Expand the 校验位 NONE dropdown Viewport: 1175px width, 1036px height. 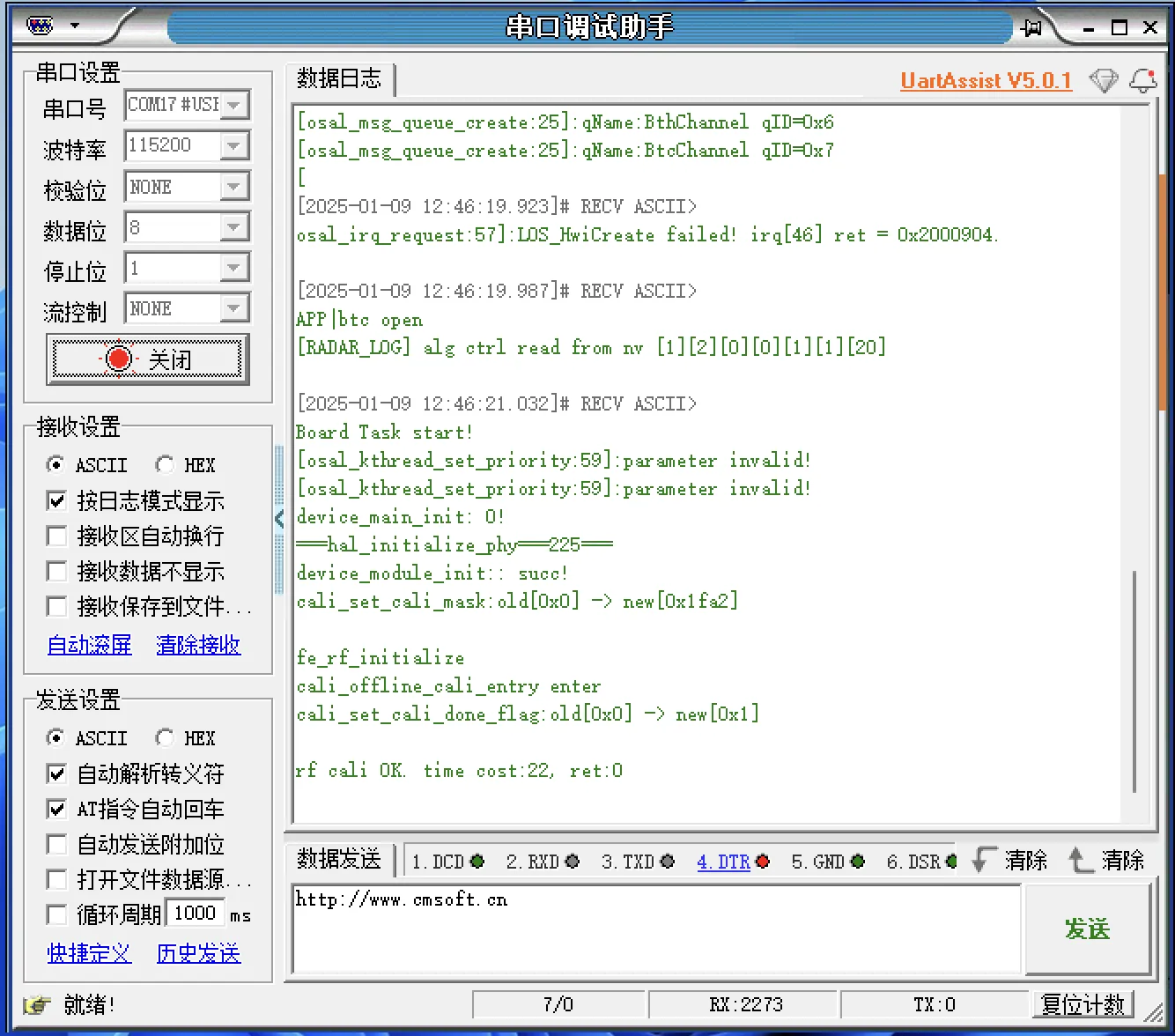[234, 187]
